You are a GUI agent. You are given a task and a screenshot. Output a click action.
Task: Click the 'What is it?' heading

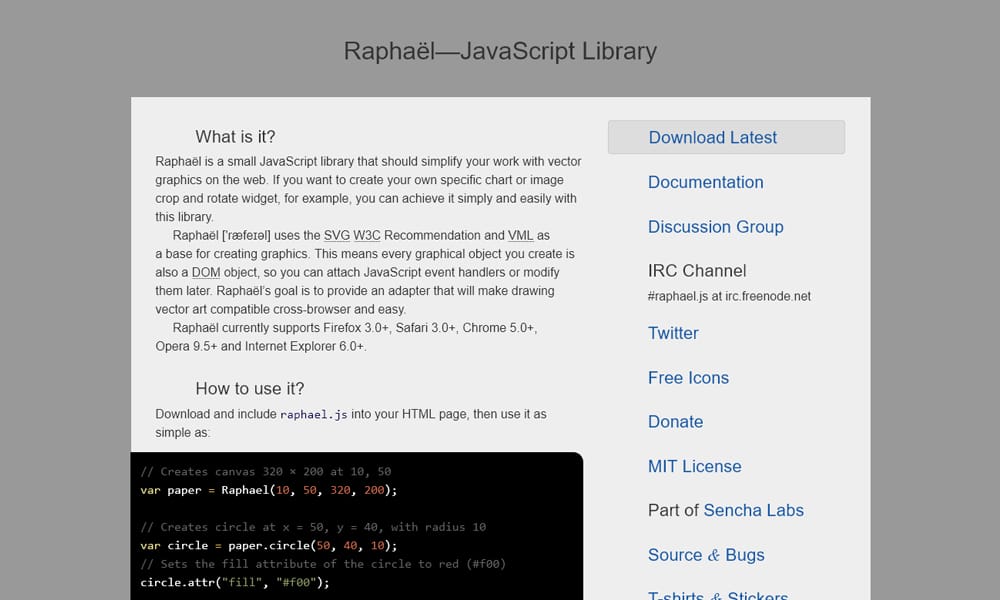(x=235, y=136)
